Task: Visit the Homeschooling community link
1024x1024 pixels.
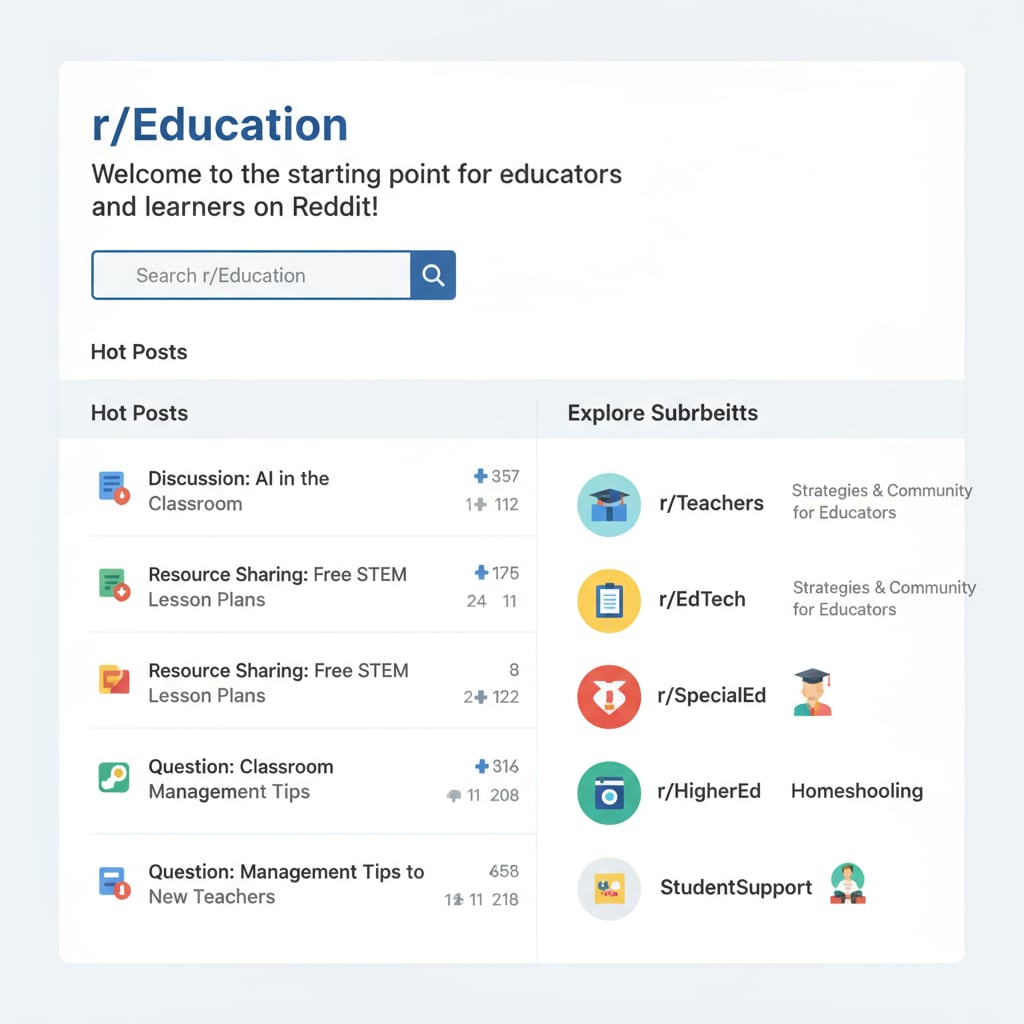Action: [x=856, y=791]
